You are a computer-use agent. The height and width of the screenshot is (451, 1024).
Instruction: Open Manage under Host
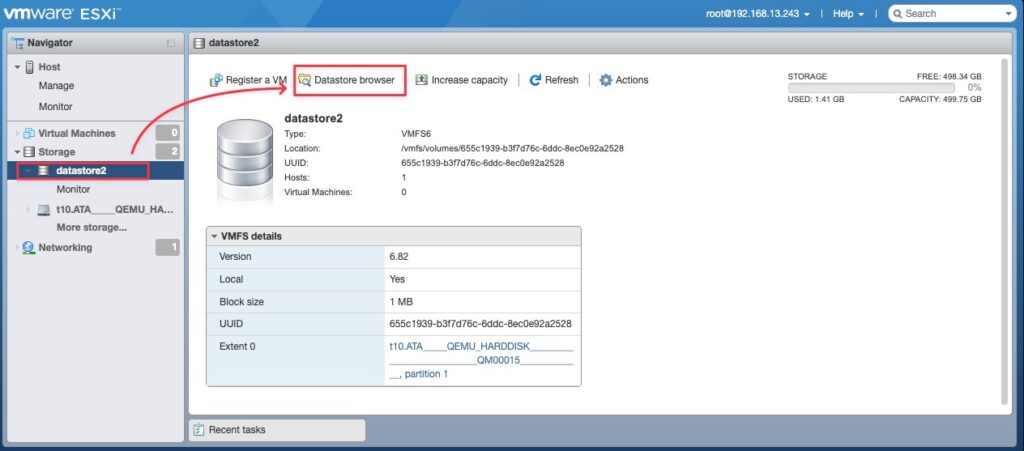pyautogui.click(x=56, y=86)
